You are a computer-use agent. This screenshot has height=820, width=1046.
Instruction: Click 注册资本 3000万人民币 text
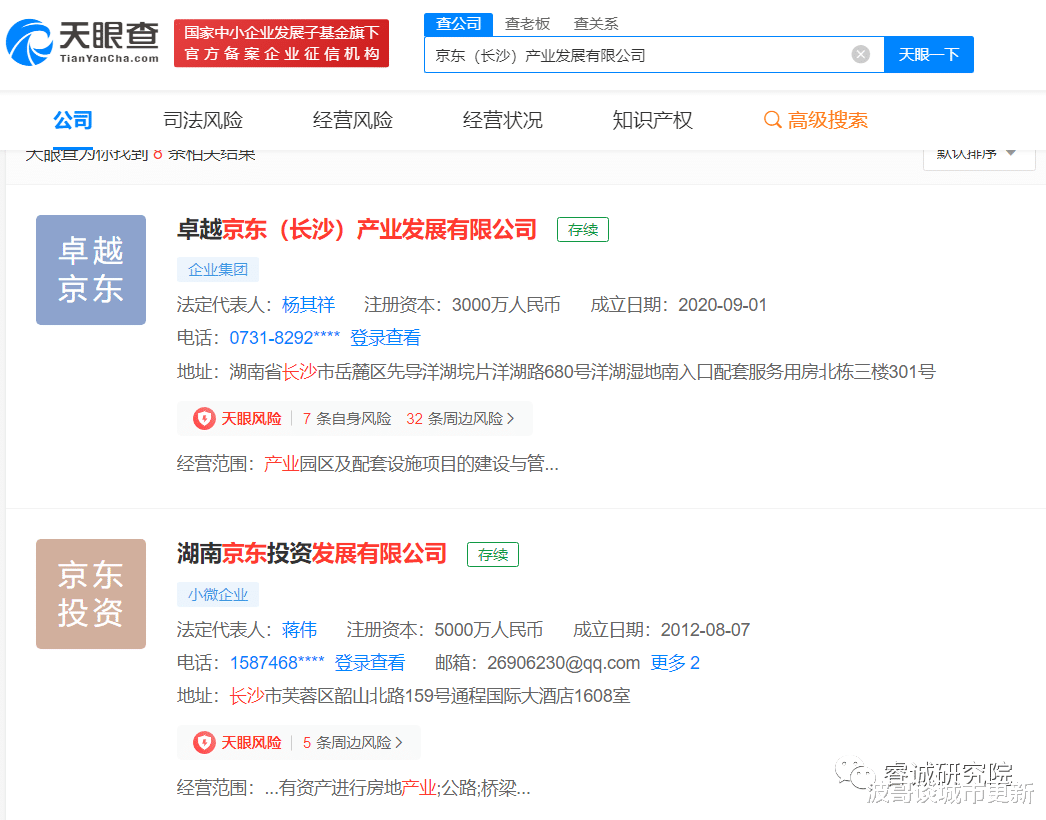tap(462, 305)
